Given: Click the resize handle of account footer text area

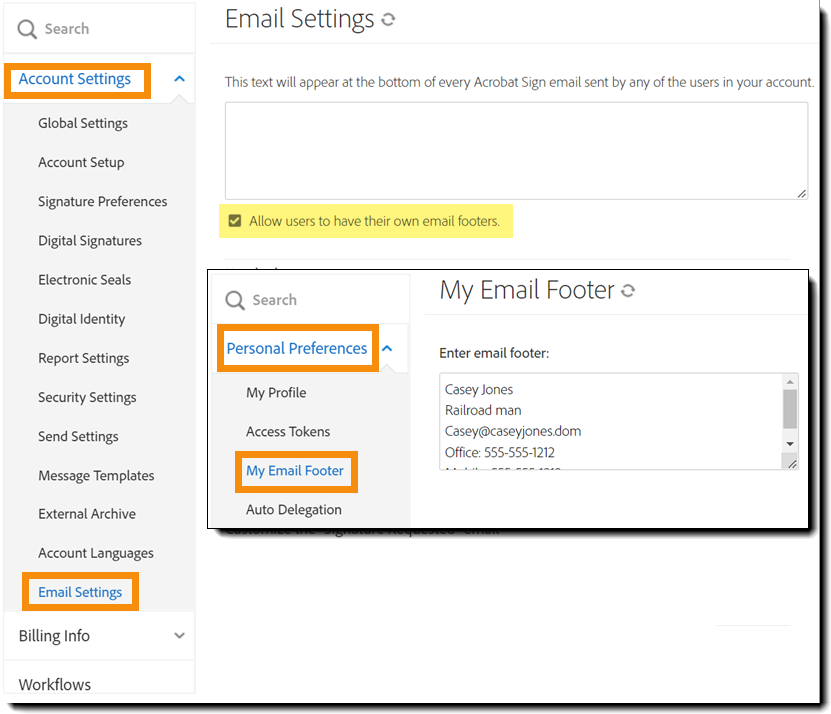Looking at the screenshot, I should coord(802,194).
